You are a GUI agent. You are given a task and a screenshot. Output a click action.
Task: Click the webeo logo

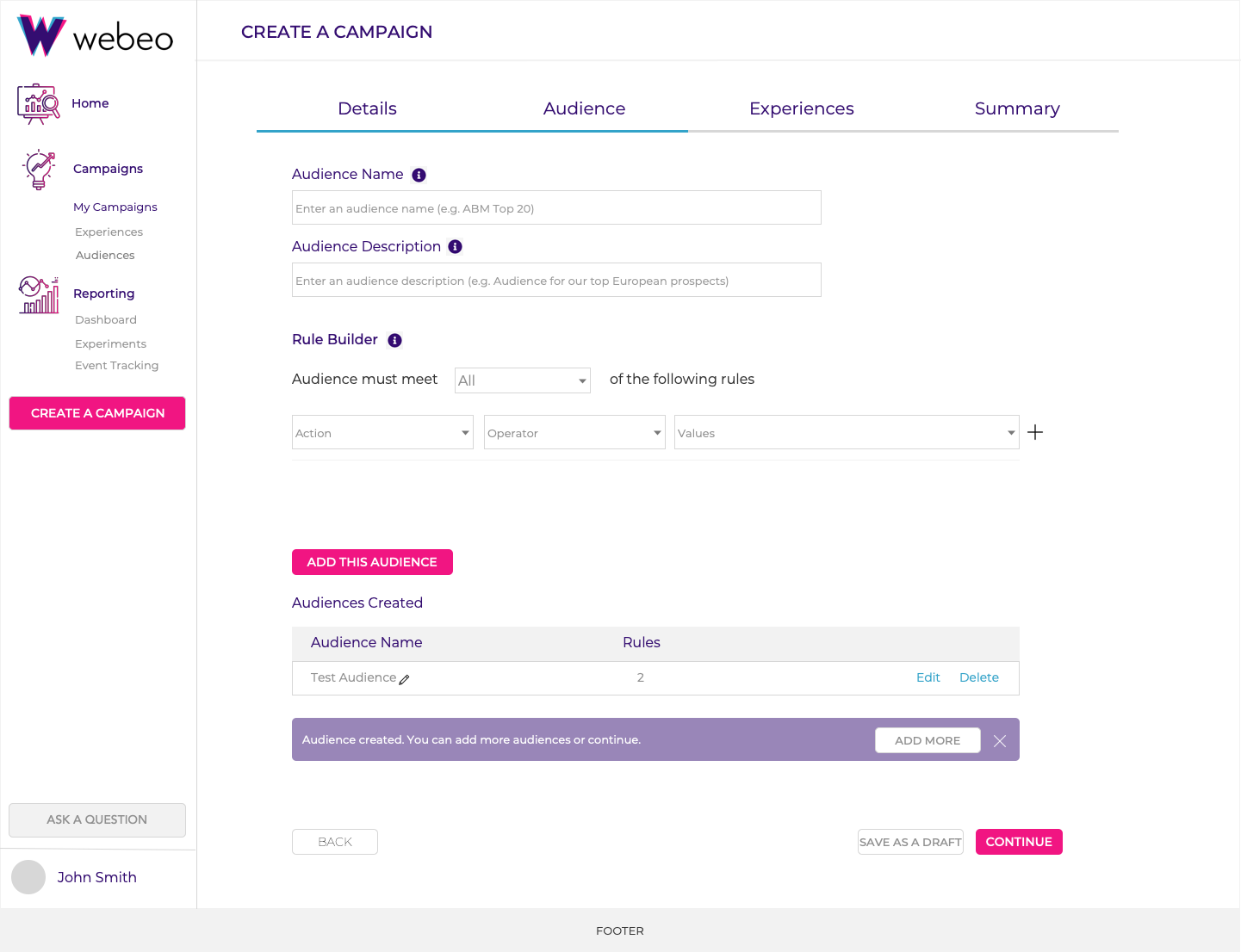pos(96,35)
